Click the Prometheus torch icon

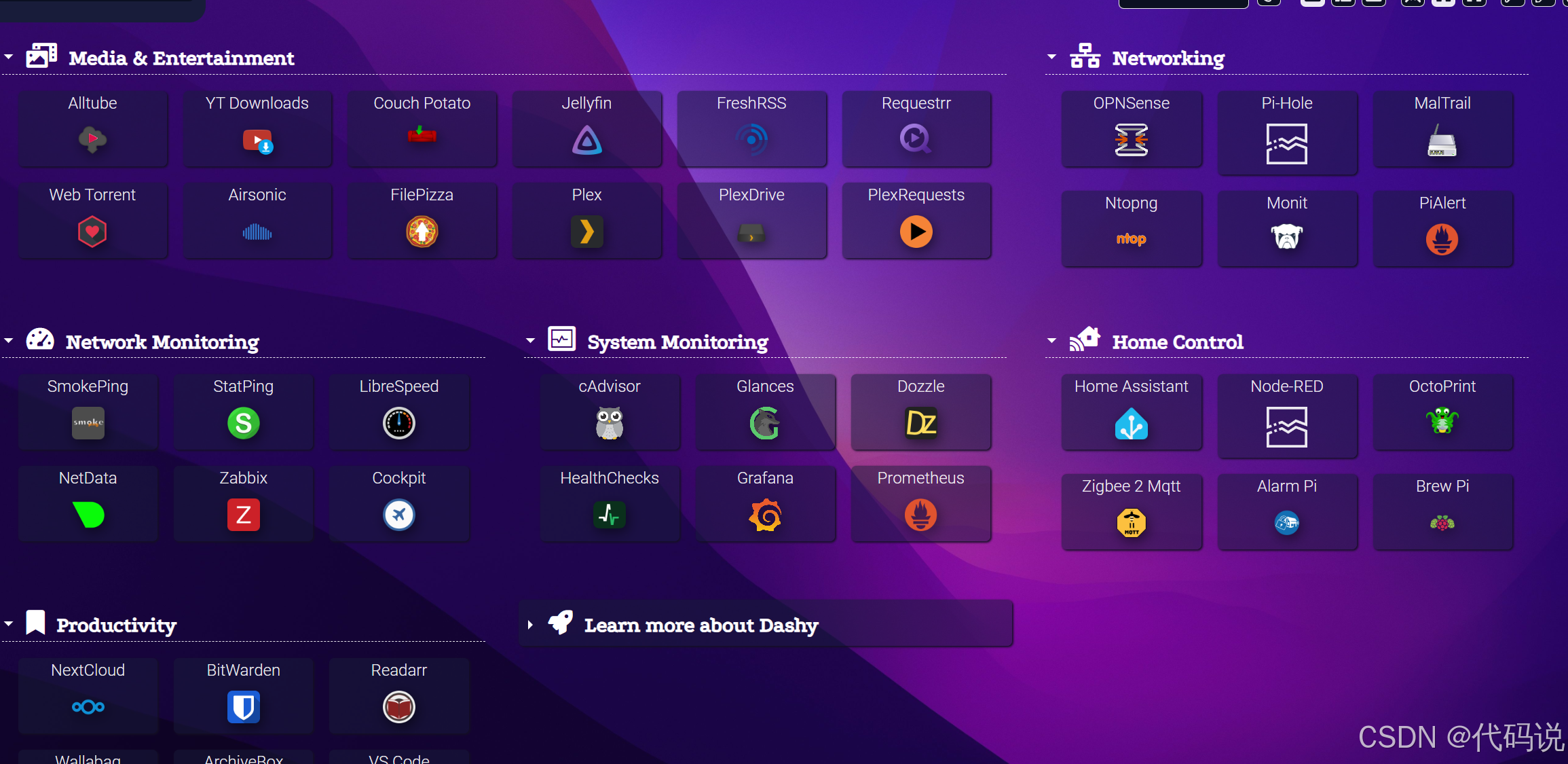coord(920,515)
